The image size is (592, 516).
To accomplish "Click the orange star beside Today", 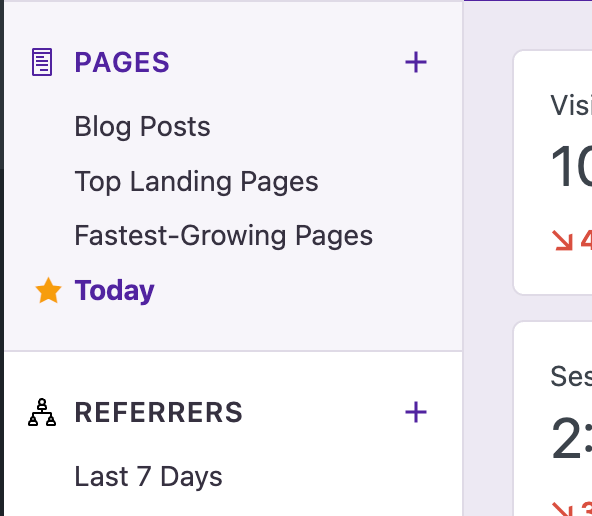I will pyautogui.click(x=48, y=290).
